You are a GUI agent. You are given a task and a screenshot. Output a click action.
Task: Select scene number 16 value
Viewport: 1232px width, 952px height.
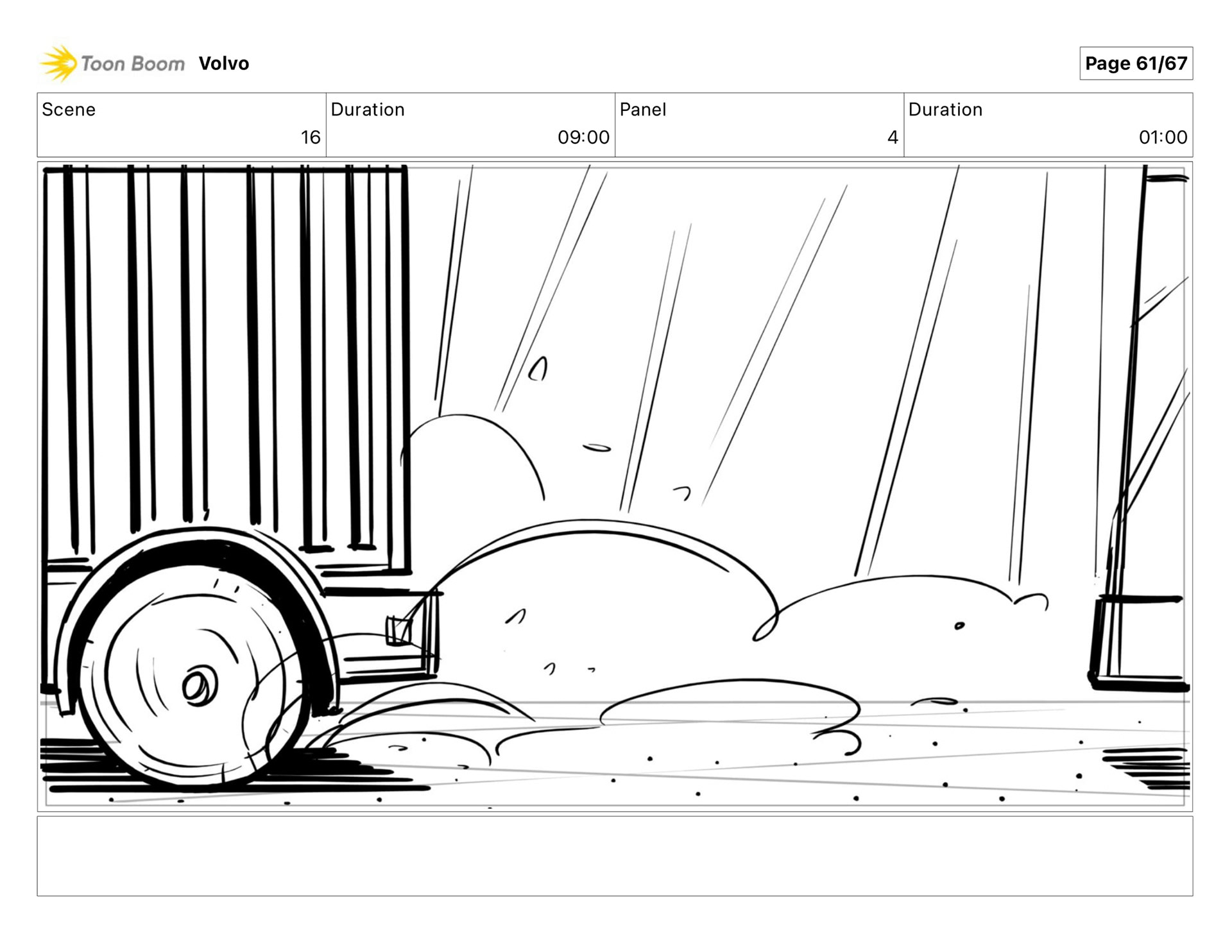pyautogui.click(x=311, y=137)
